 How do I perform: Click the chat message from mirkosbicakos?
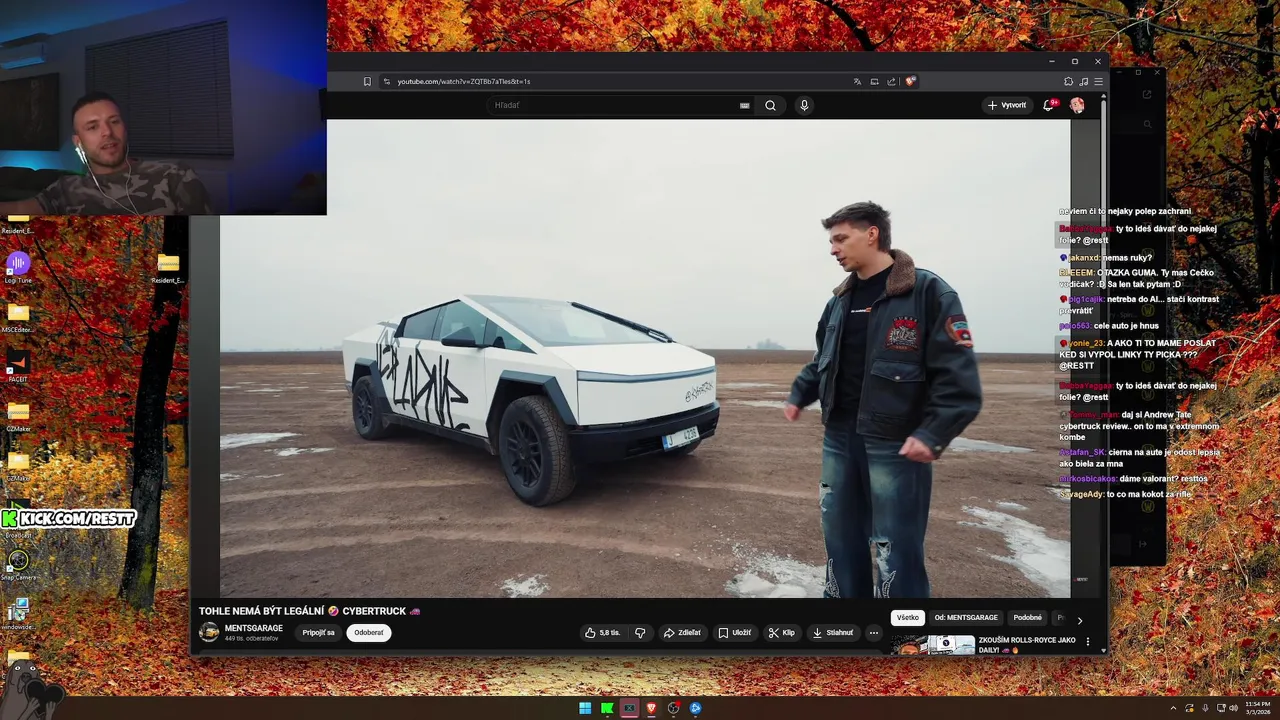coord(1134,479)
